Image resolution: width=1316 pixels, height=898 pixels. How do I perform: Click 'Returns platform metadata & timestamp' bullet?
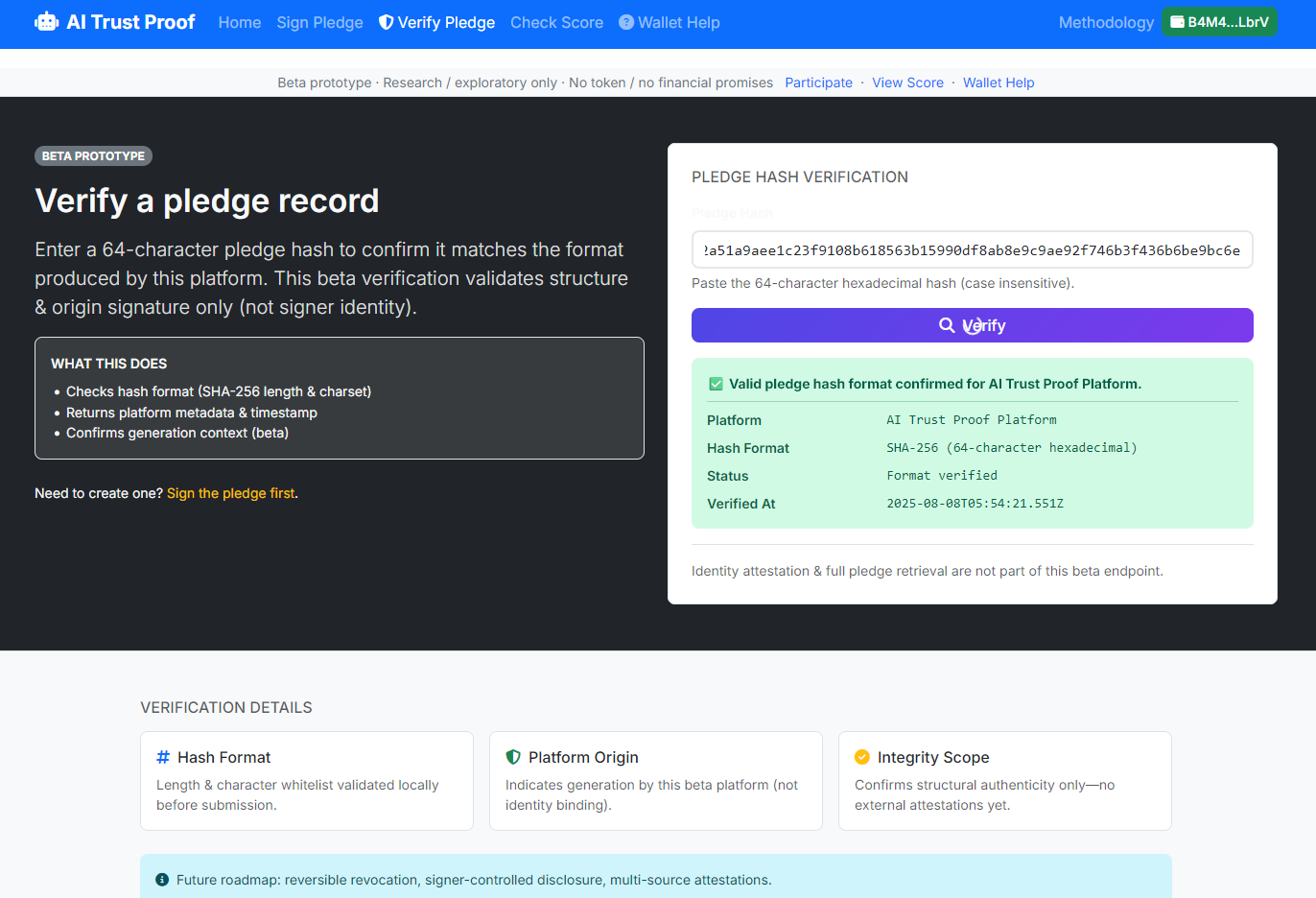coord(192,413)
